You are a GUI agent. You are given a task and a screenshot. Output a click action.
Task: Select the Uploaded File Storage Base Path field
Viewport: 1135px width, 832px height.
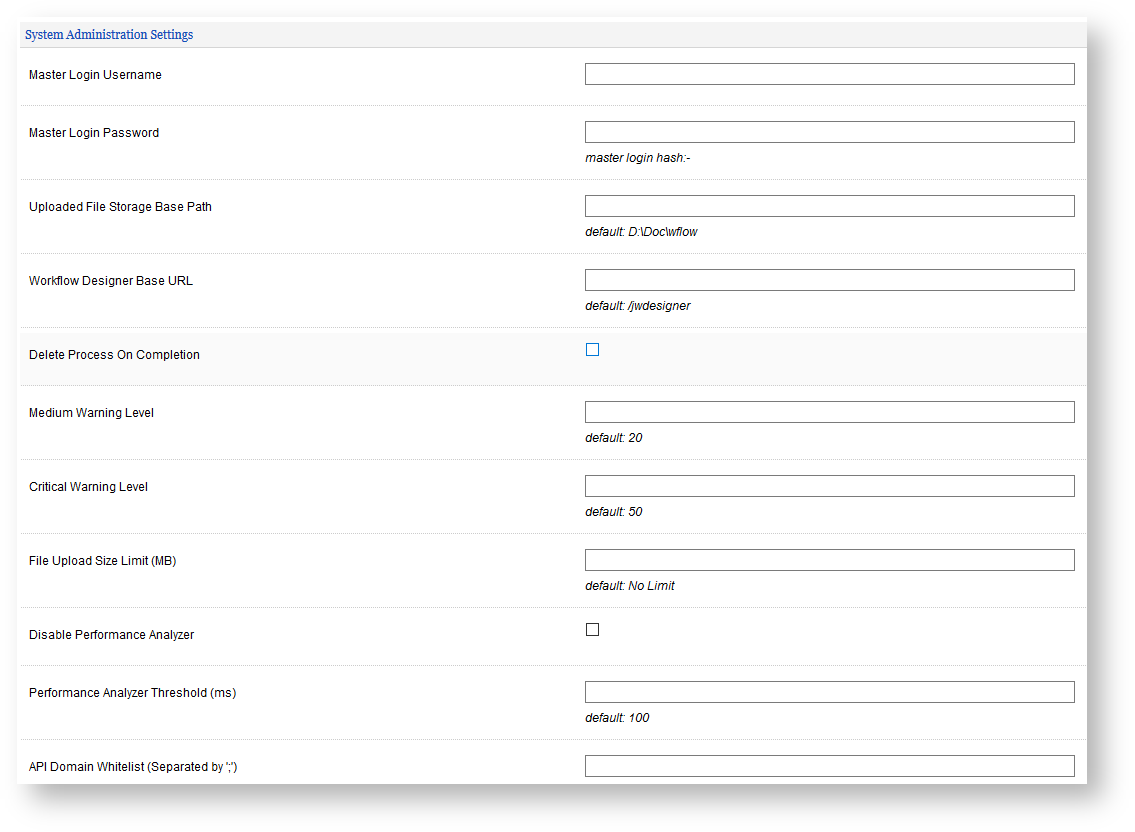point(829,206)
